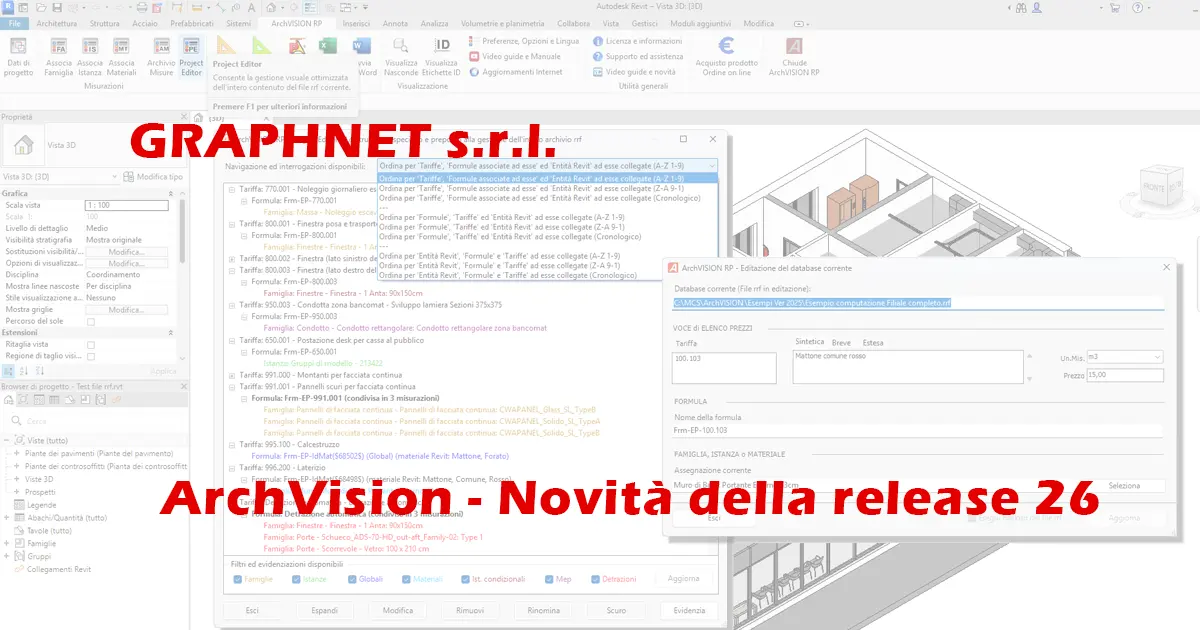Click Visualizza Etichette ID icon
Image resolution: width=1200 pixels, height=630 pixels.
pos(442,46)
